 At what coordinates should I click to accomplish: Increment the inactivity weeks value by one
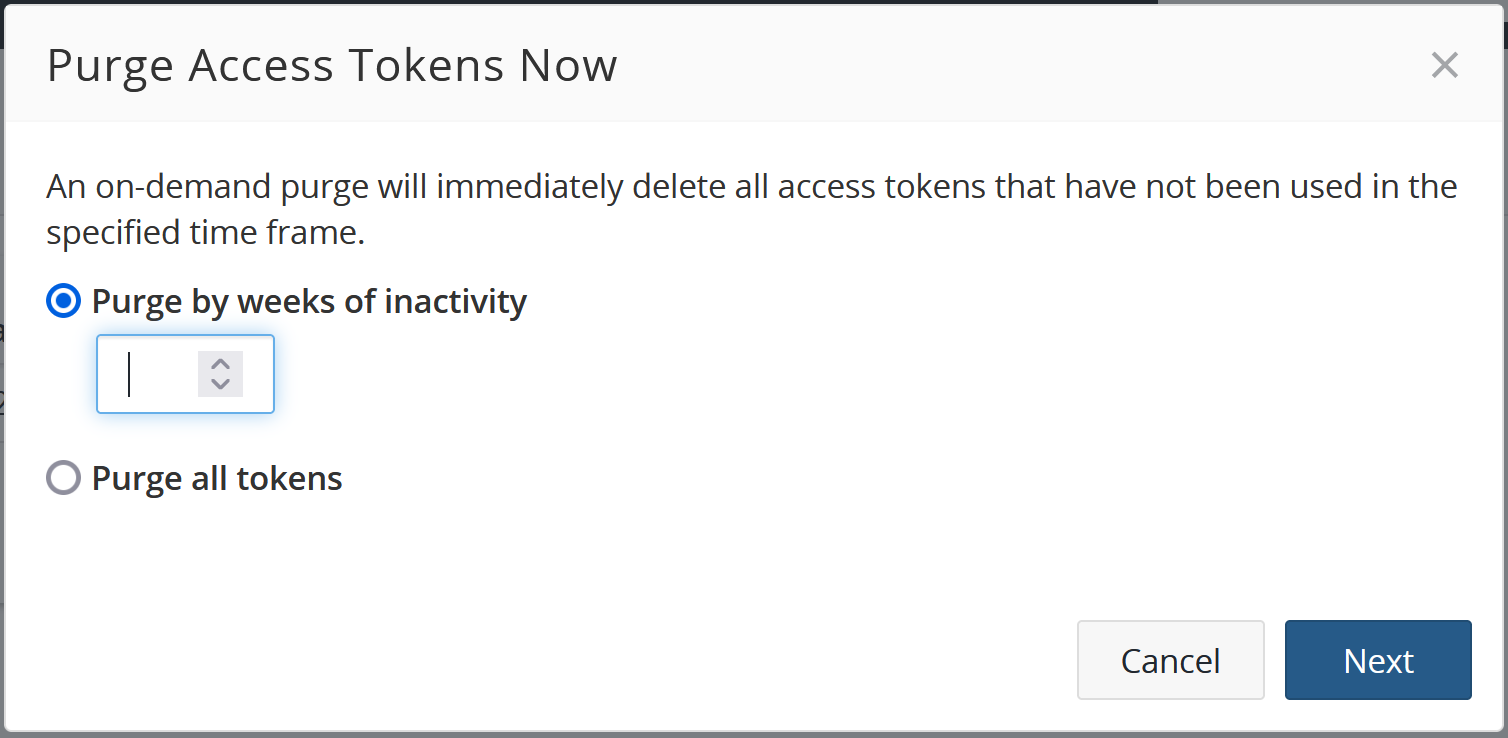tap(221, 365)
